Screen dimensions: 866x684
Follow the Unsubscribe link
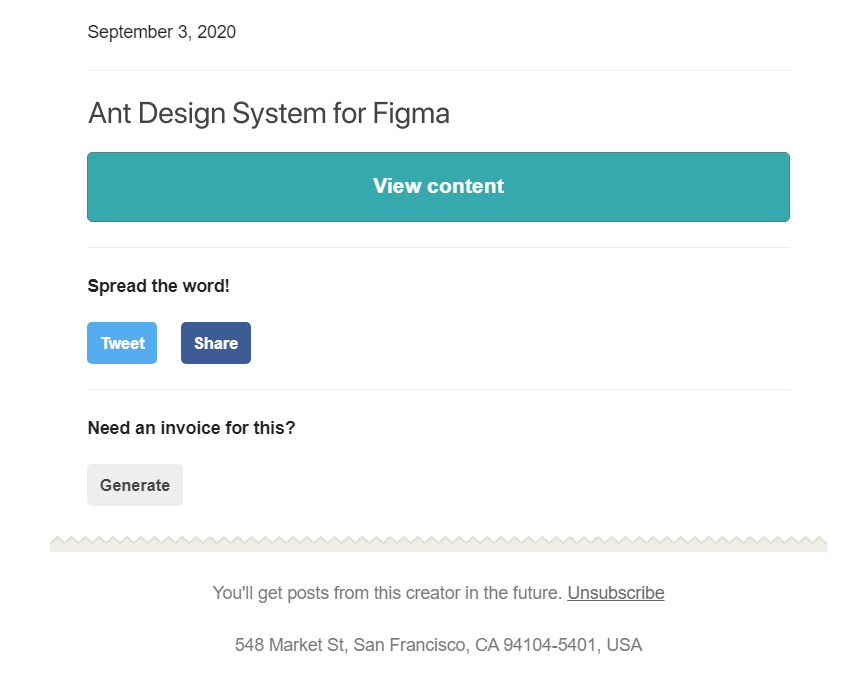(x=616, y=593)
